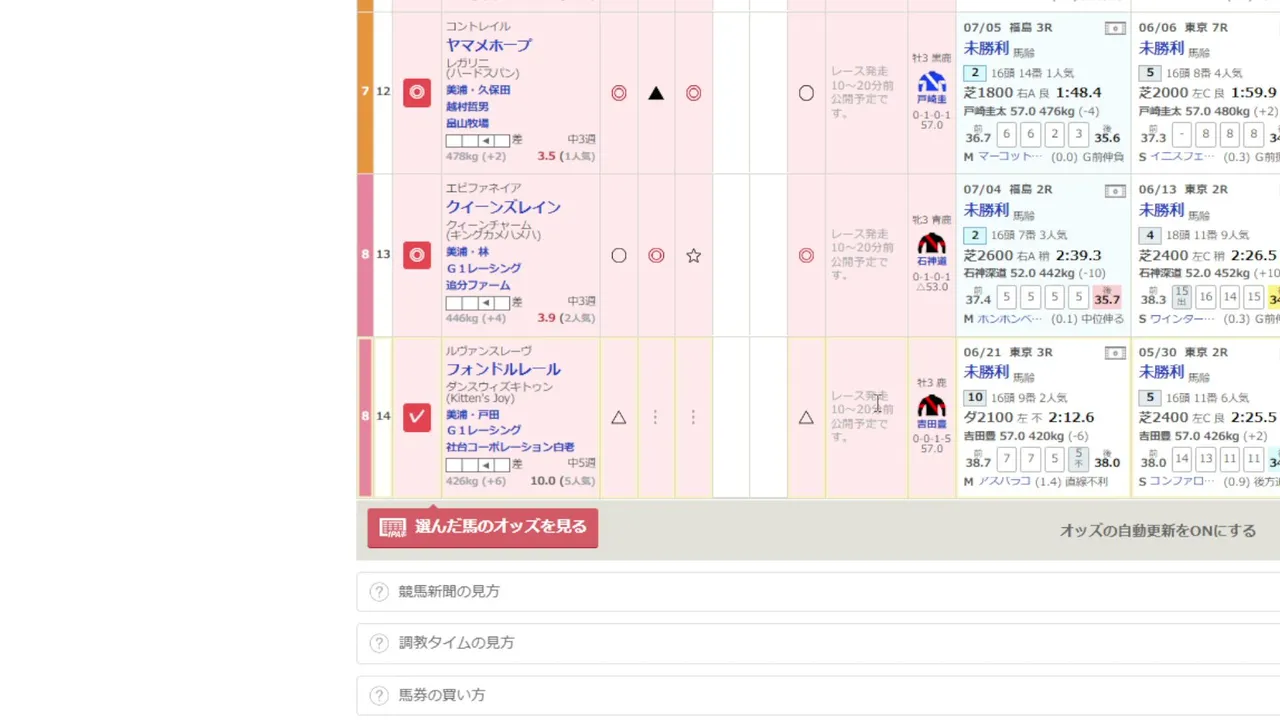Expand 馬券の買い方 help section
Viewport: 1280px width, 720px height.
818,695
